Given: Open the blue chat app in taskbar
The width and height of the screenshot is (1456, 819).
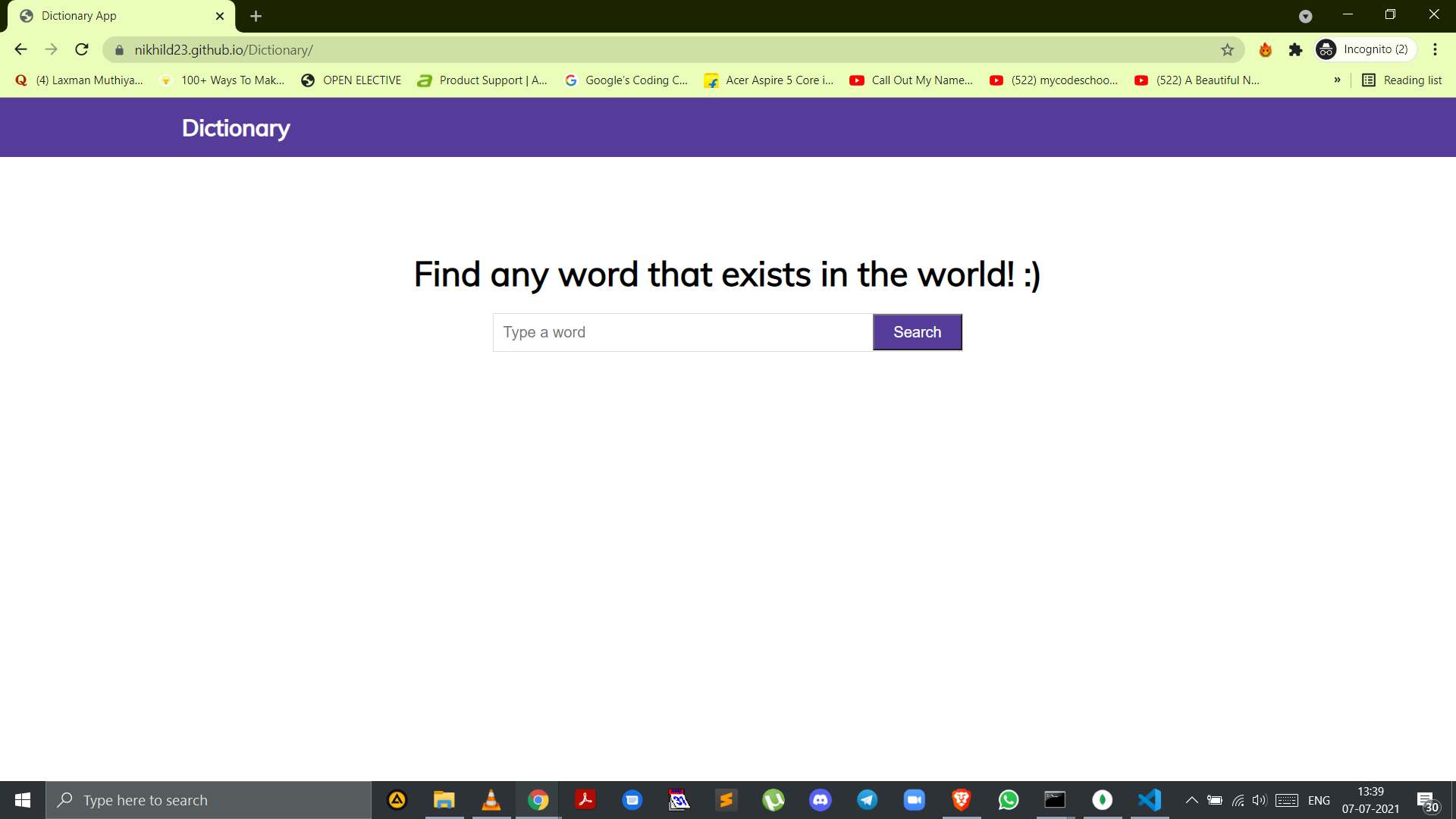Looking at the screenshot, I should 632,800.
